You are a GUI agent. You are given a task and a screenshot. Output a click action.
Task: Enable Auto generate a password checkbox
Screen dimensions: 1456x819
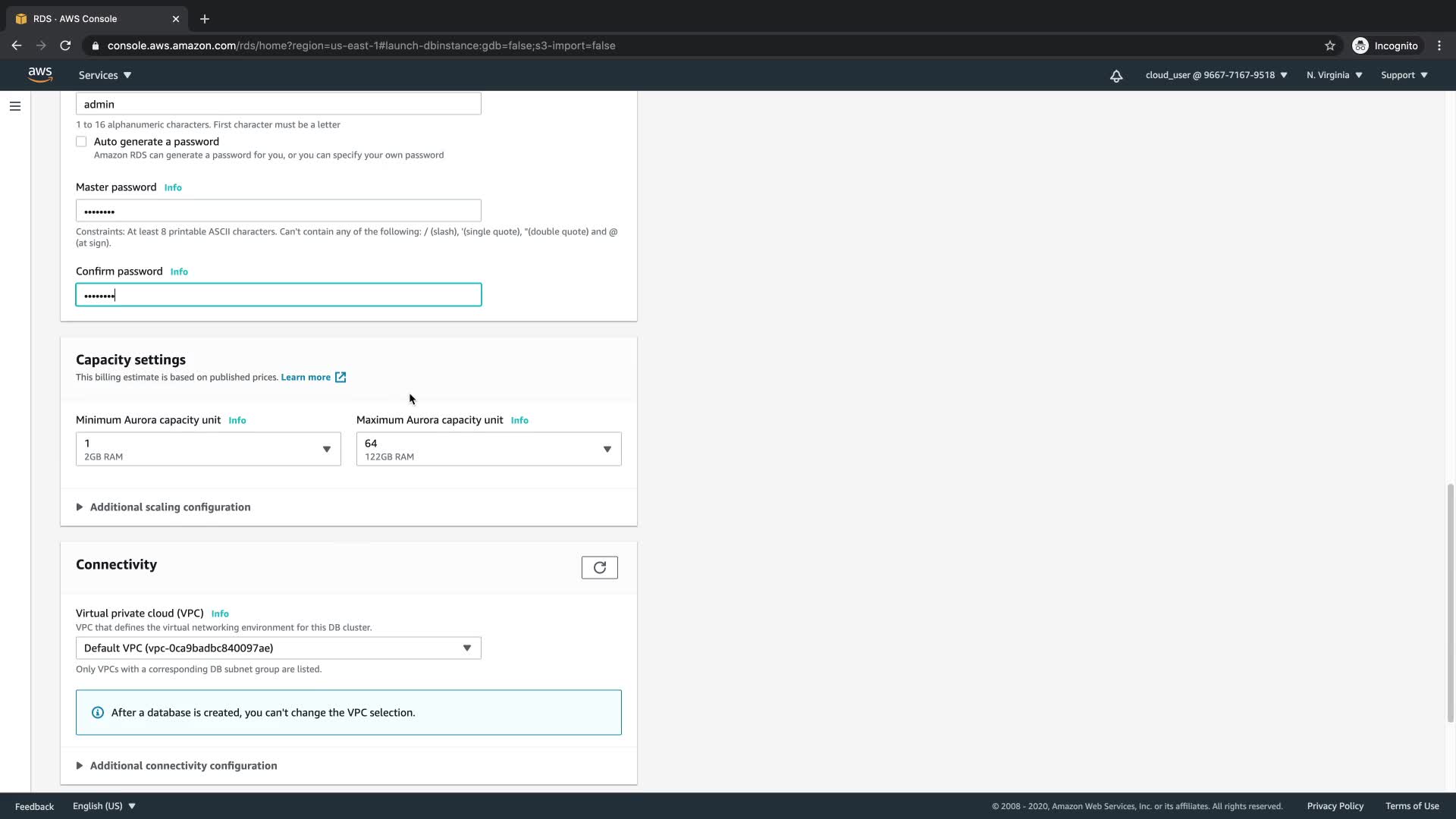tap(81, 142)
